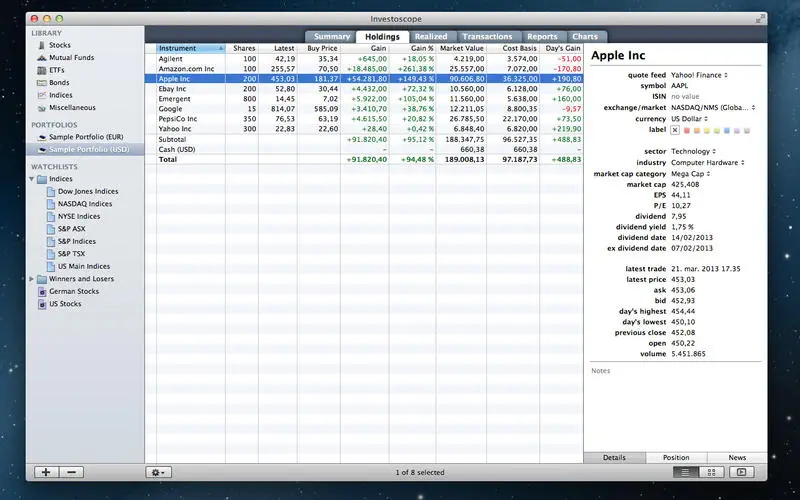800x500 pixels.
Task: Click the Sample Portfolio (USD) icon
Action: click(x=42, y=149)
